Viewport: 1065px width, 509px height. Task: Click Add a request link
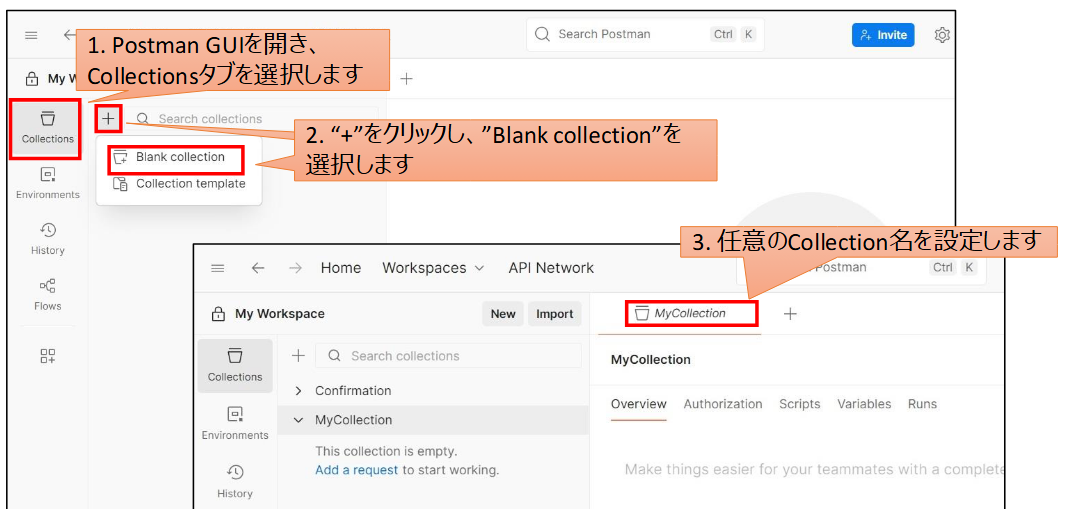(357, 470)
